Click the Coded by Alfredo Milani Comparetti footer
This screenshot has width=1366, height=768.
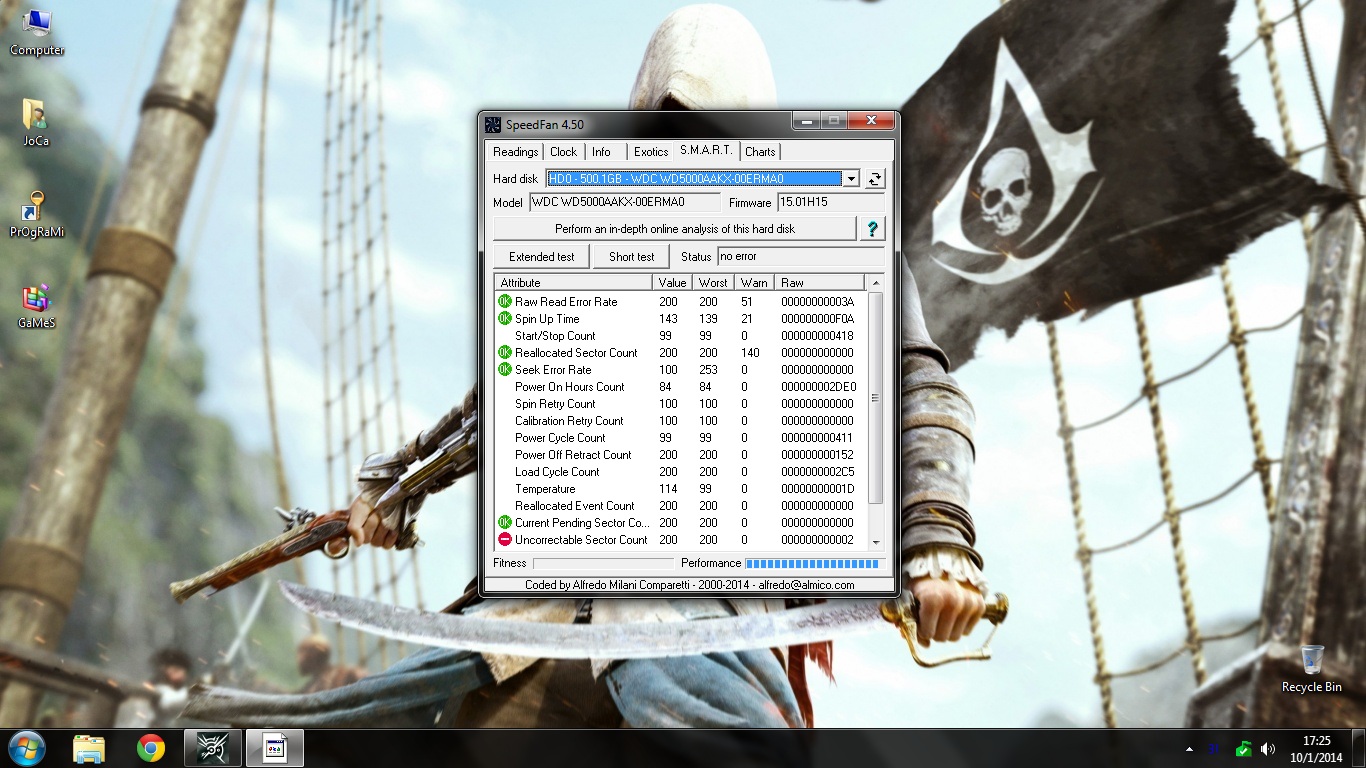tap(690, 585)
